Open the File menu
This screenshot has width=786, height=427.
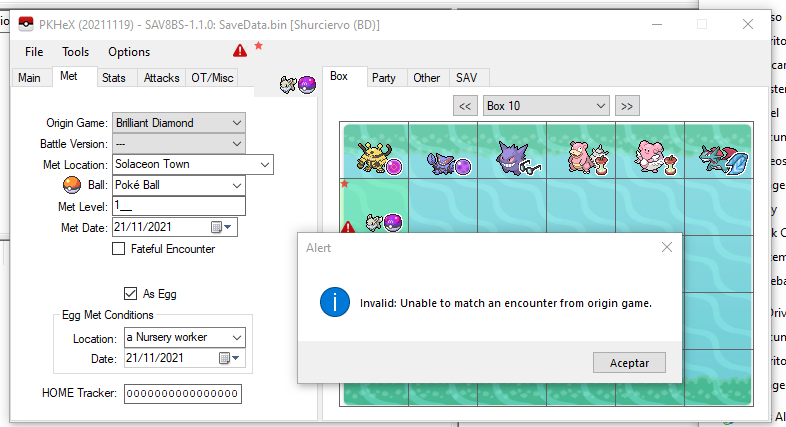(34, 52)
